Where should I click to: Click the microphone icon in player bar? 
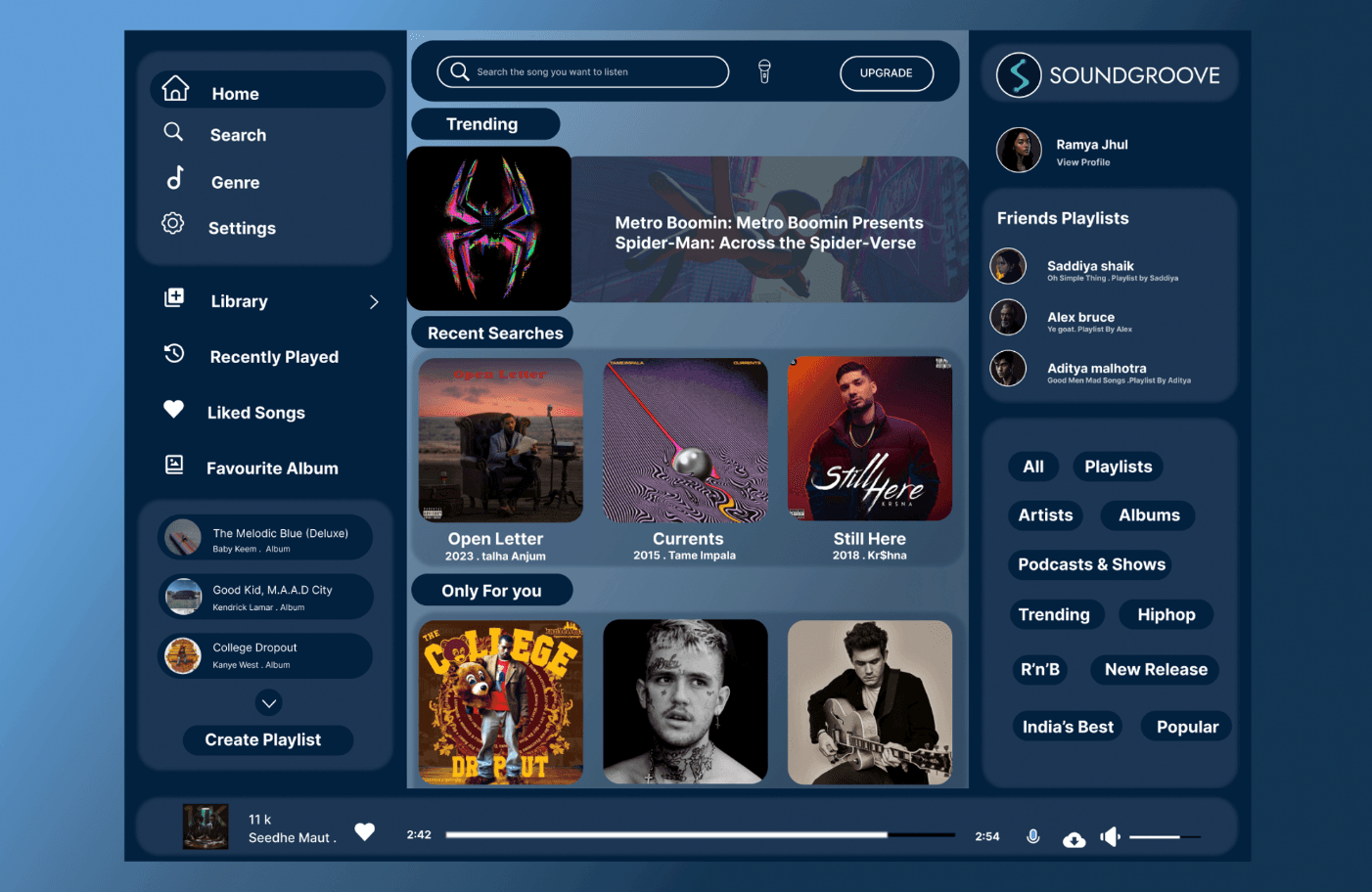(x=1032, y=836)
